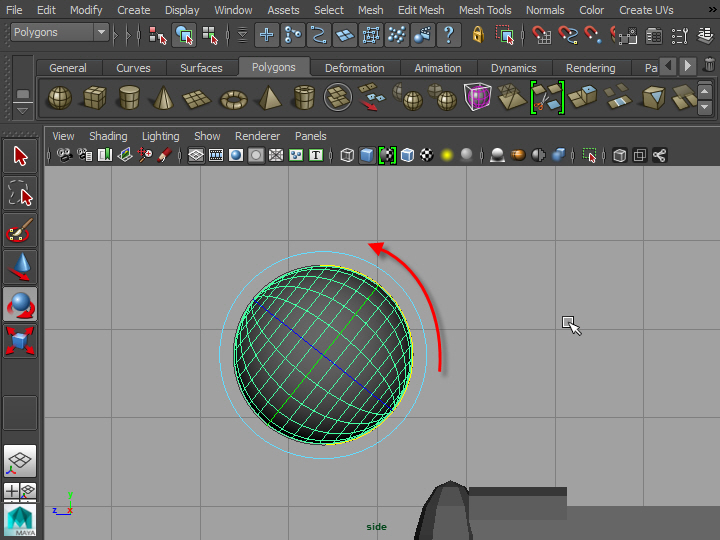Create a polygon cube from shelf
The image size is (720, 540).
pos(95,98)
